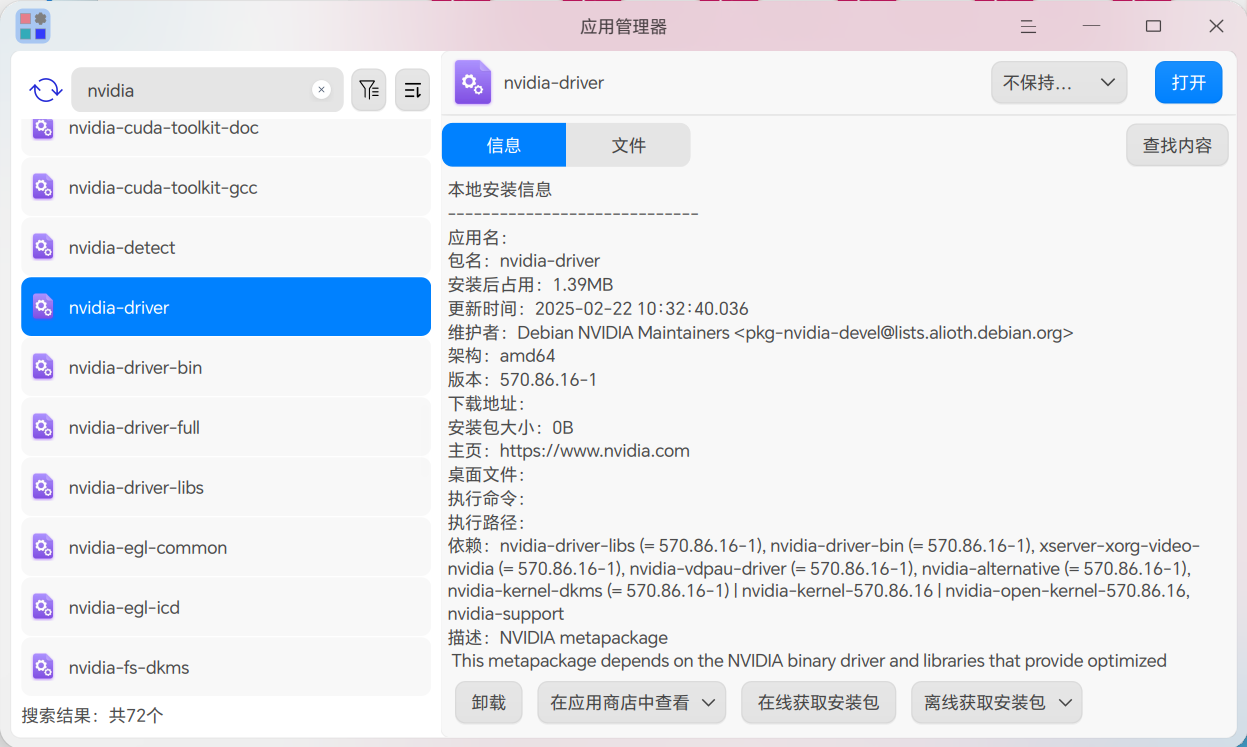Select nvidia-driver-full in the list

[x=226, y=428]
